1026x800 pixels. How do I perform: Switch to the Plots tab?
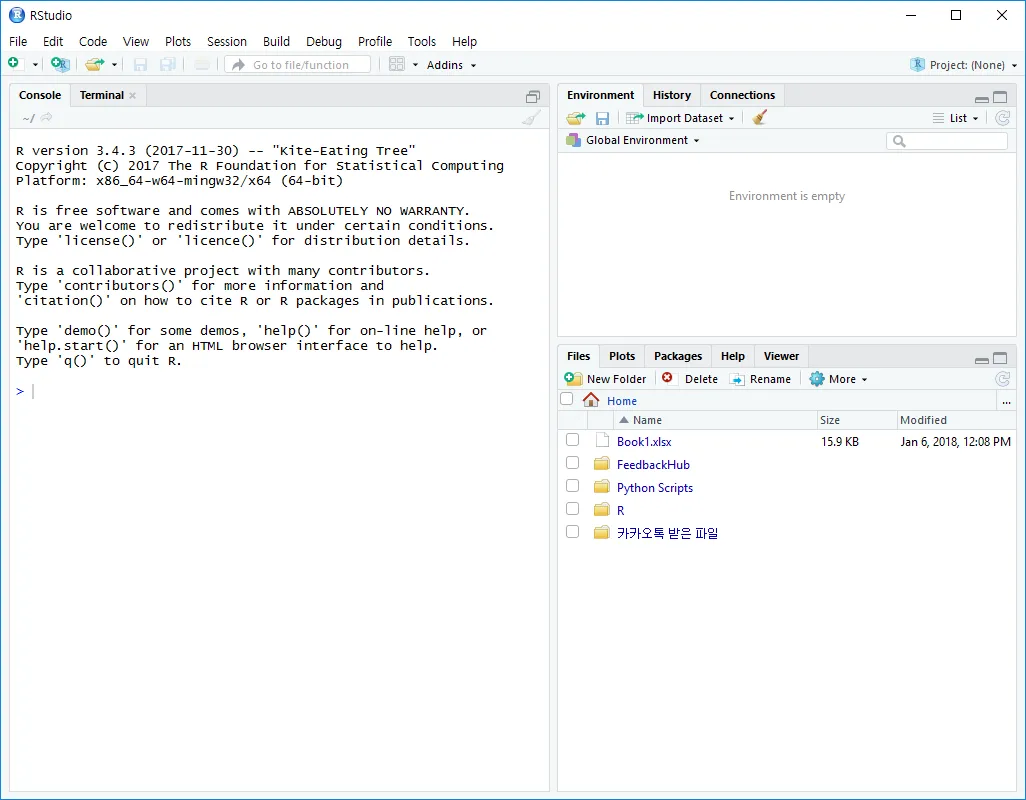click(622, 356)
